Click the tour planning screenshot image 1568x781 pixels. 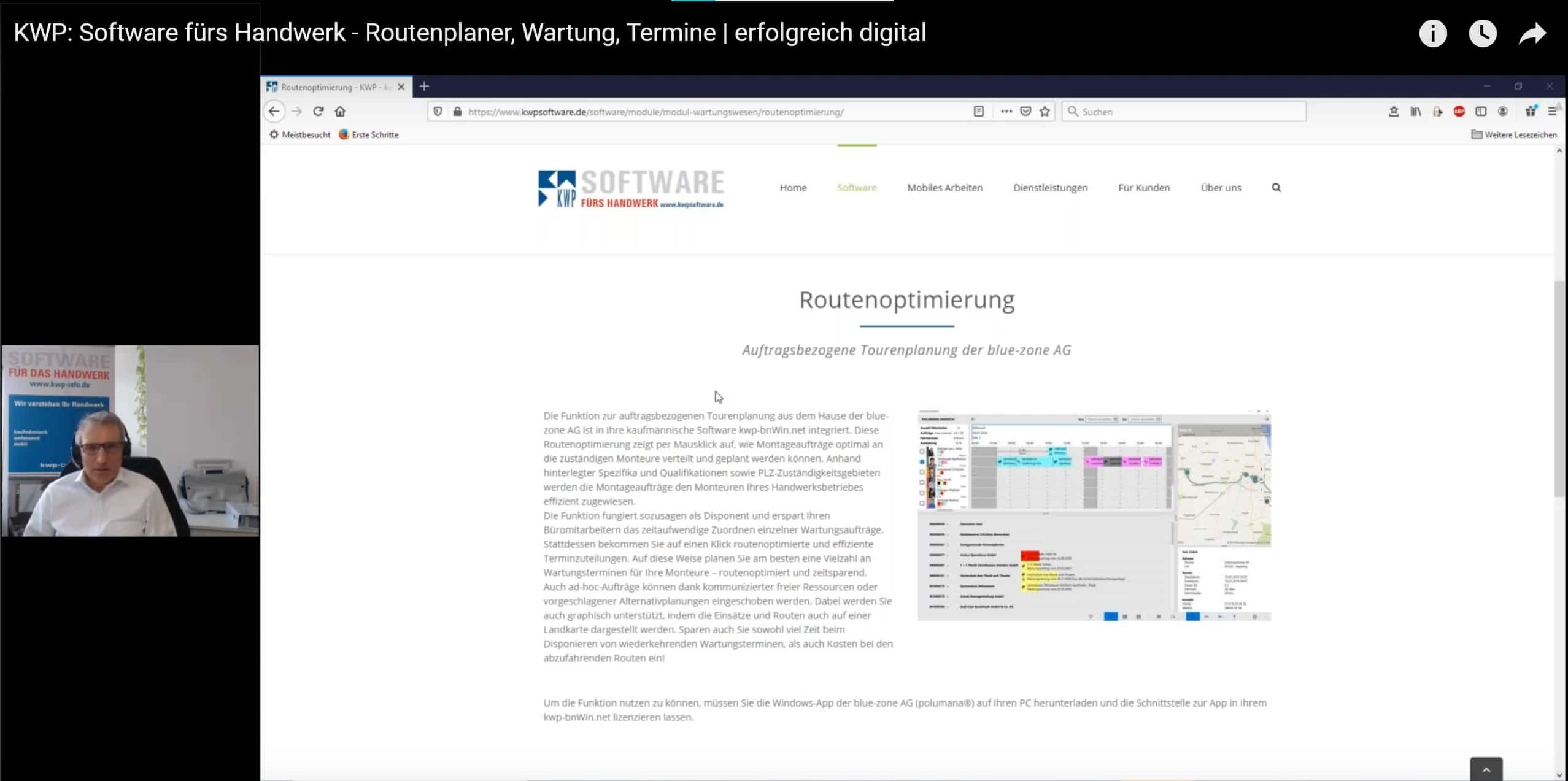[1094, 515]
